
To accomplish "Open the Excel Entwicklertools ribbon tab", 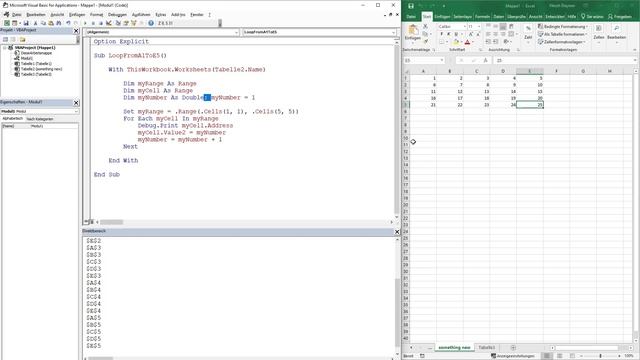I will coord(555,17).
